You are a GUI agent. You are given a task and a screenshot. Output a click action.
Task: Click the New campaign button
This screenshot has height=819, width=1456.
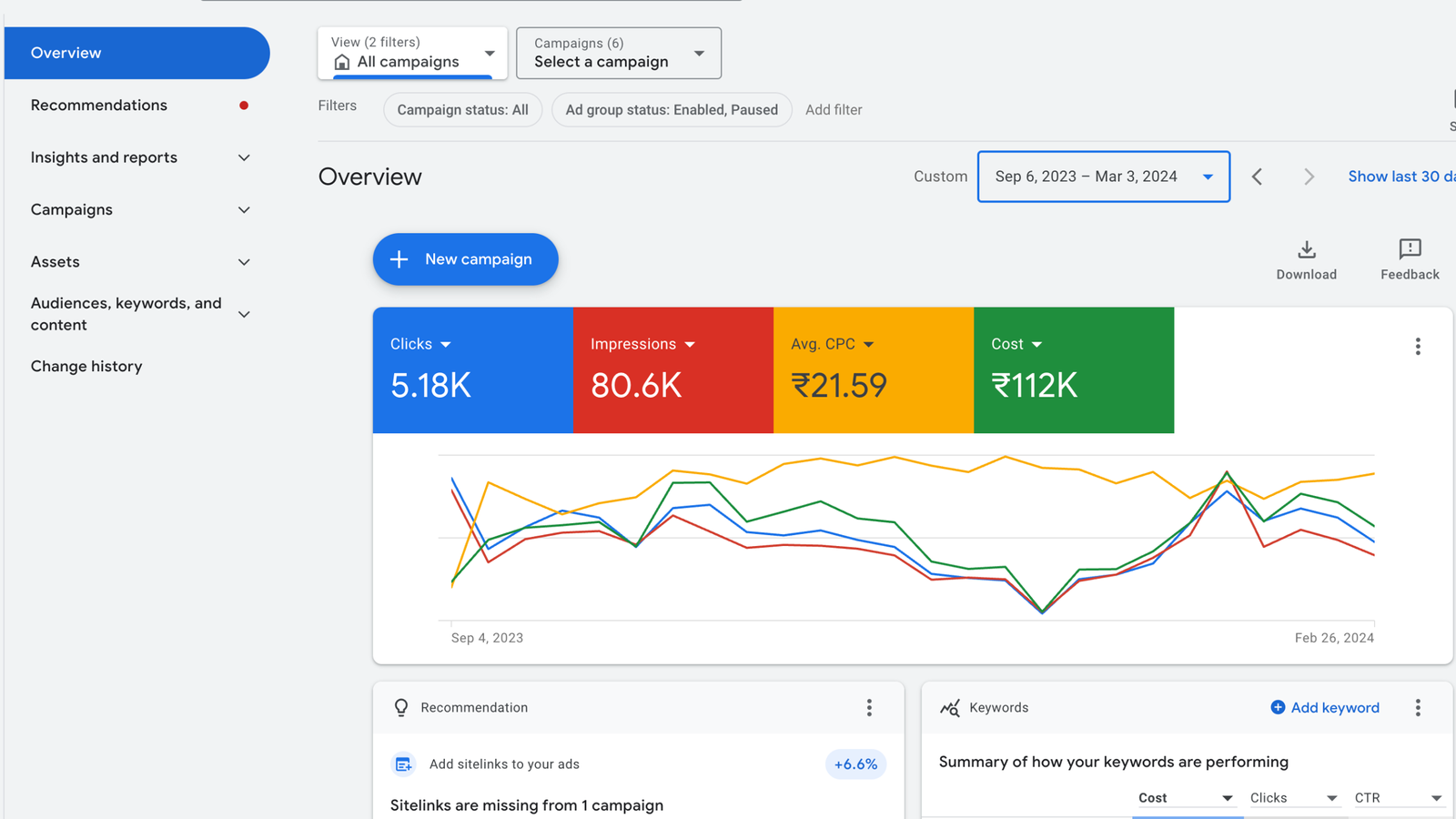point(465,259)
